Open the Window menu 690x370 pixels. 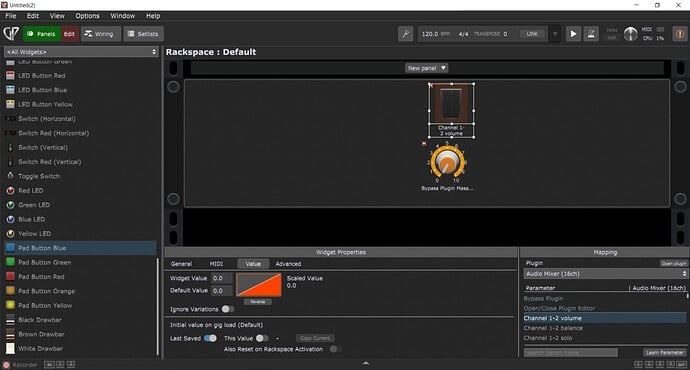122,16
